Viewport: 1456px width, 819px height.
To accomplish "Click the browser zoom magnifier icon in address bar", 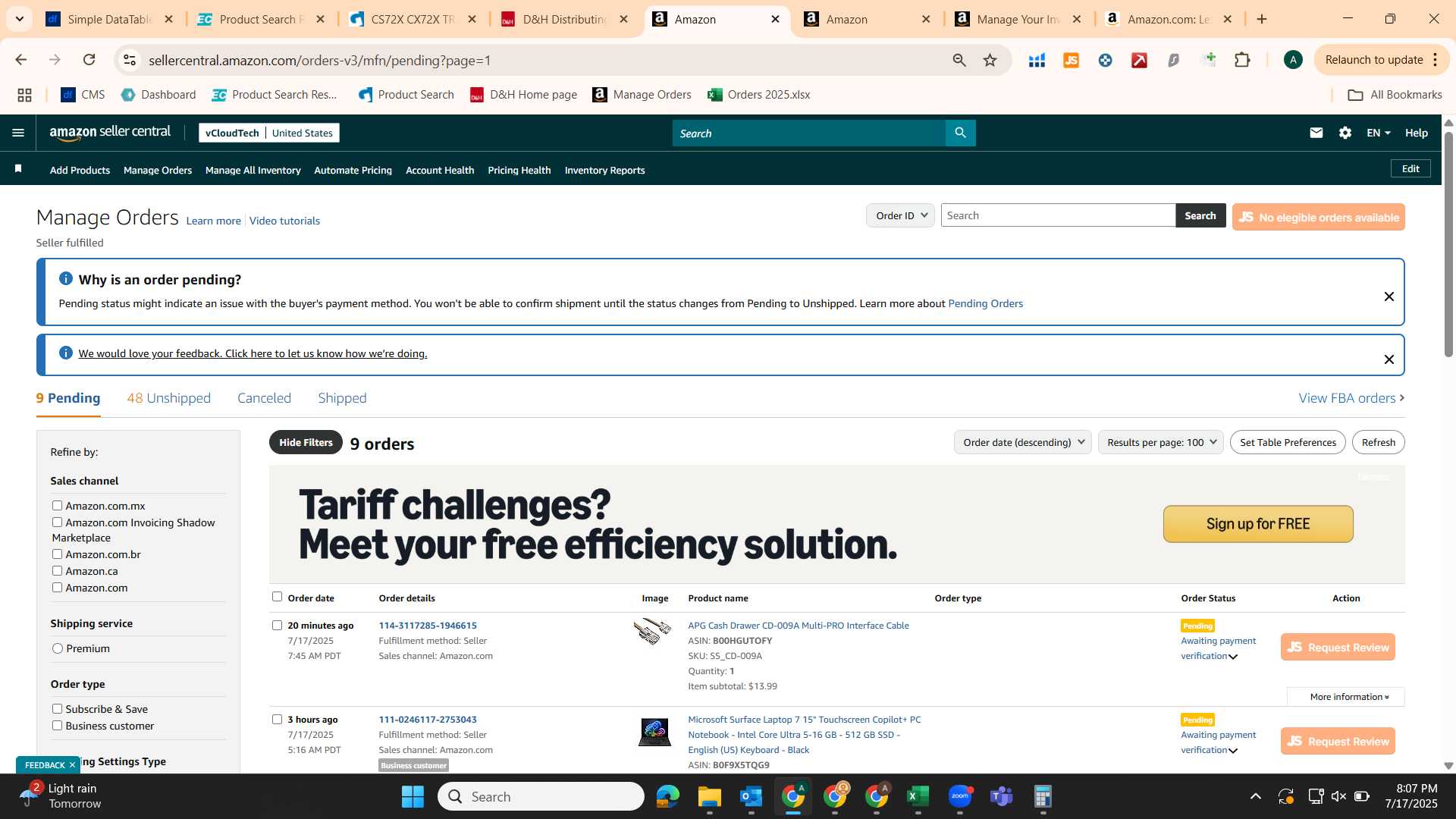I will tap(959, 60).
